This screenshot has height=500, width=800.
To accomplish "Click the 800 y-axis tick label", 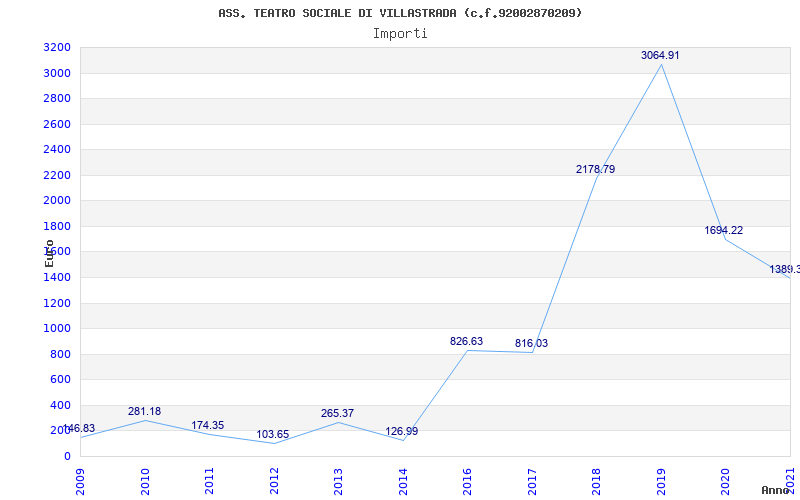I will [61, 354].
